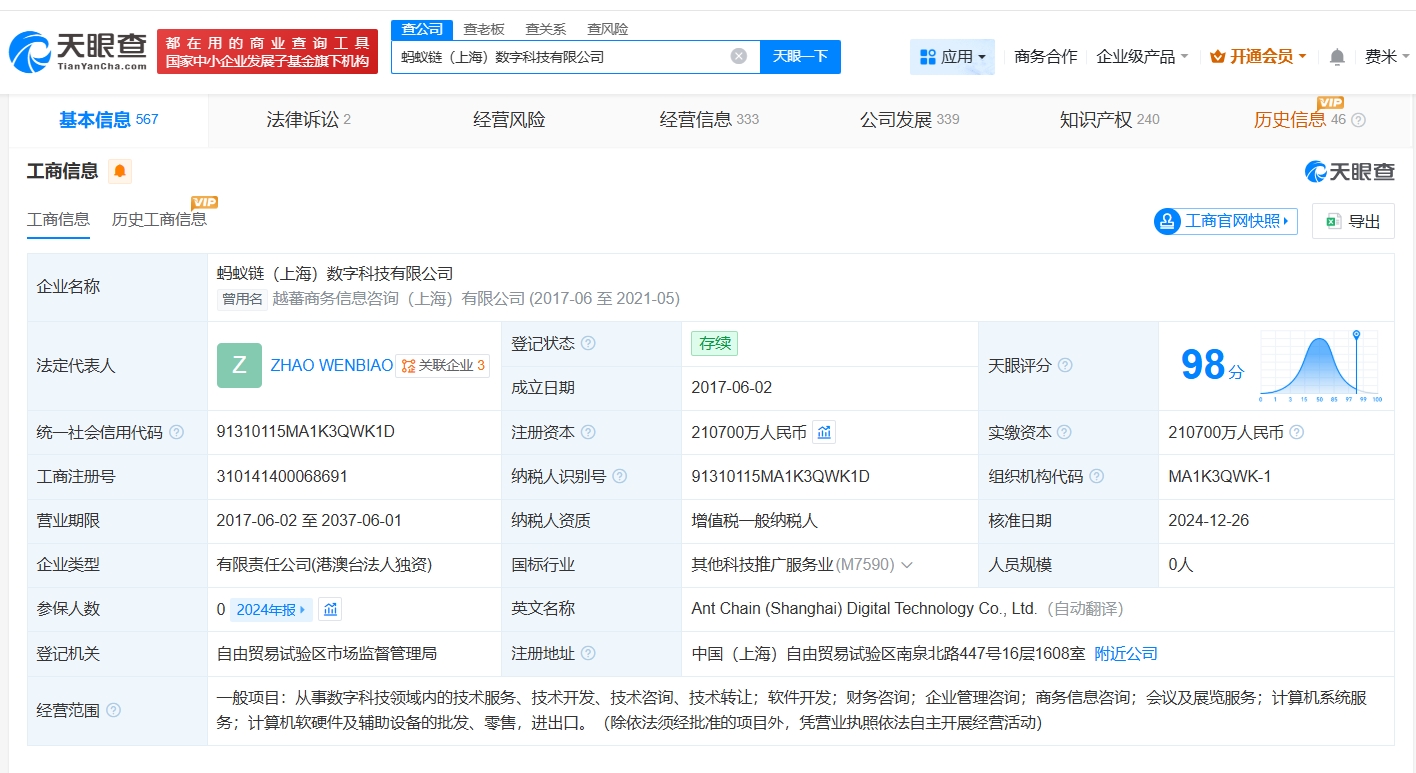
Task: Select the 工商信息 sub-tab
Action: [x=58, y=220]
